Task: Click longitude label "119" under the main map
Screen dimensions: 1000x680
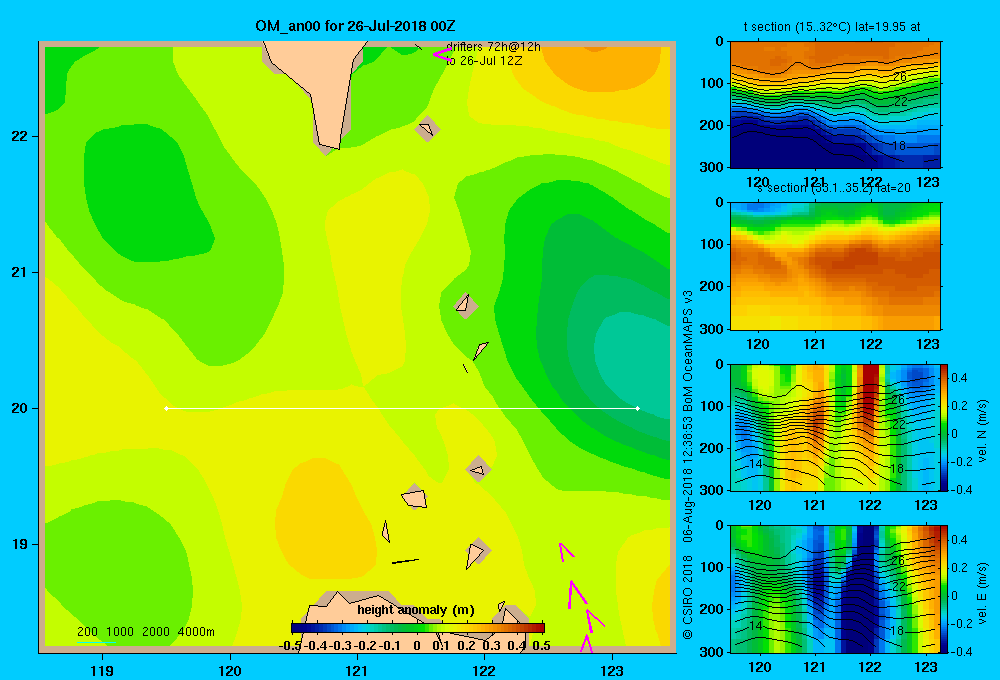Action: coord(102,670)
